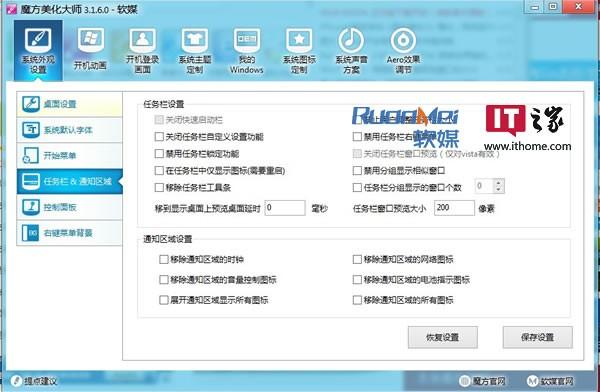This screenshot has height=392, width=600.
Task: Maximize the 魔方美化大师 window
Action: click(553, 7)
